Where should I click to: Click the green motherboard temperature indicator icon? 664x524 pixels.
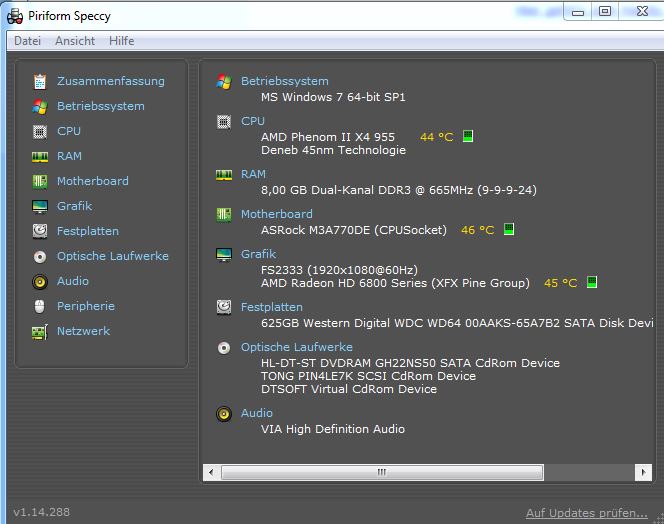pos(509,229)
